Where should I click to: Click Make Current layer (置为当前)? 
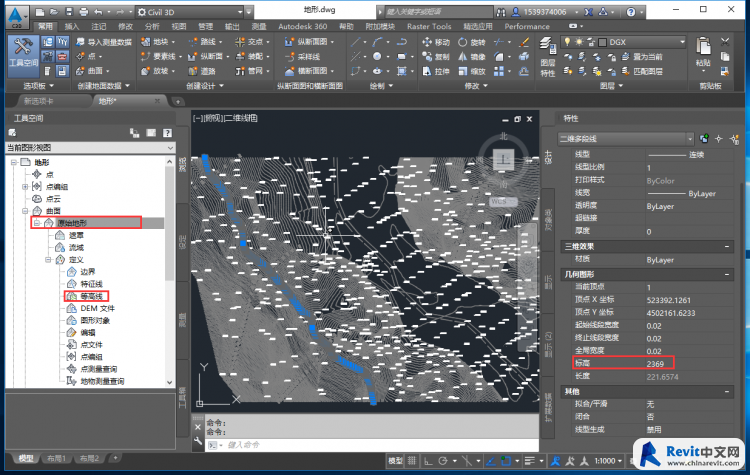(x=642, y=56)
